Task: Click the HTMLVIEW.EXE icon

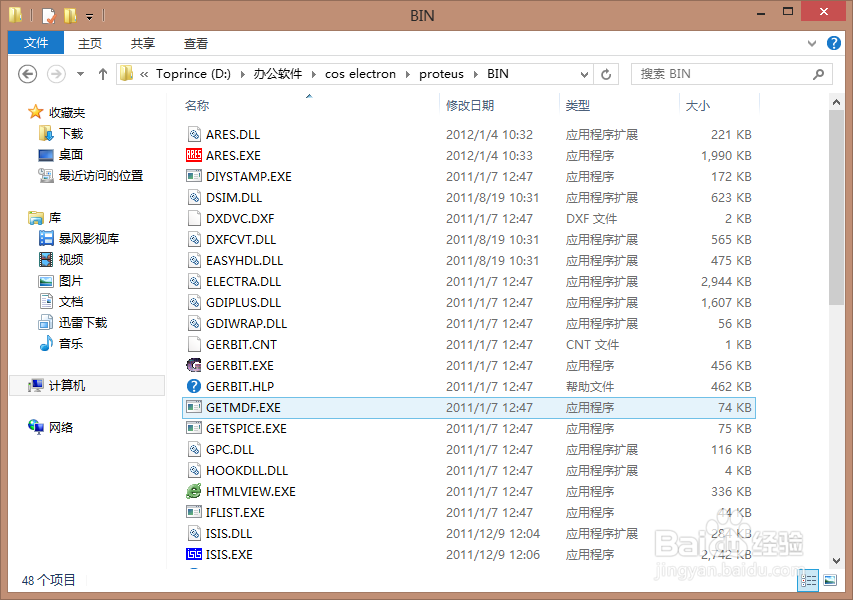Action: (194, 492)
